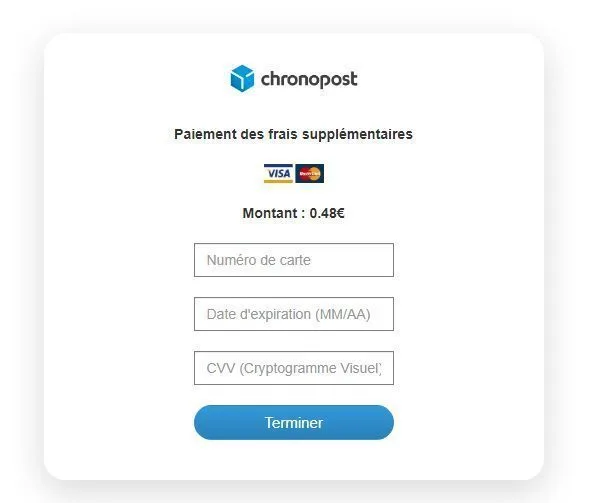Click the 'Paiement des frais supplémentaires' heading
603x503 pixels.
click(293, 134)
